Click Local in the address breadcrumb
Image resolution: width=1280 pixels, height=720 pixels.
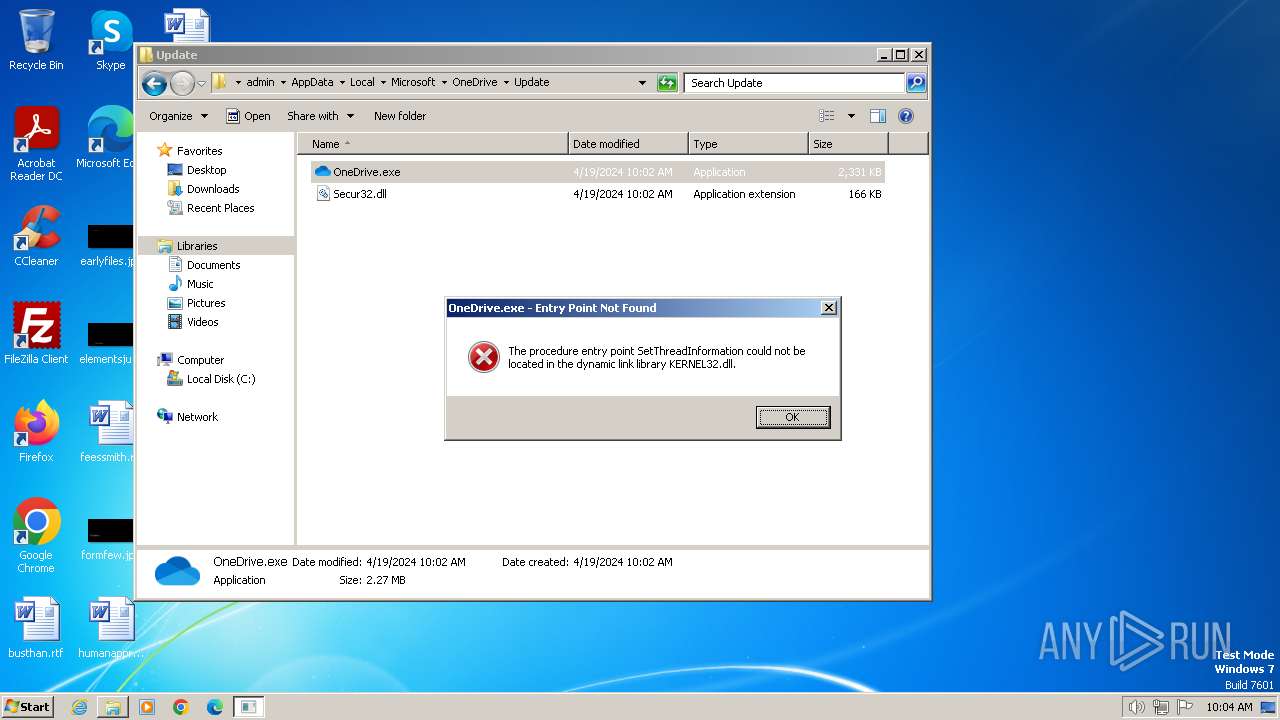(362, 83)
